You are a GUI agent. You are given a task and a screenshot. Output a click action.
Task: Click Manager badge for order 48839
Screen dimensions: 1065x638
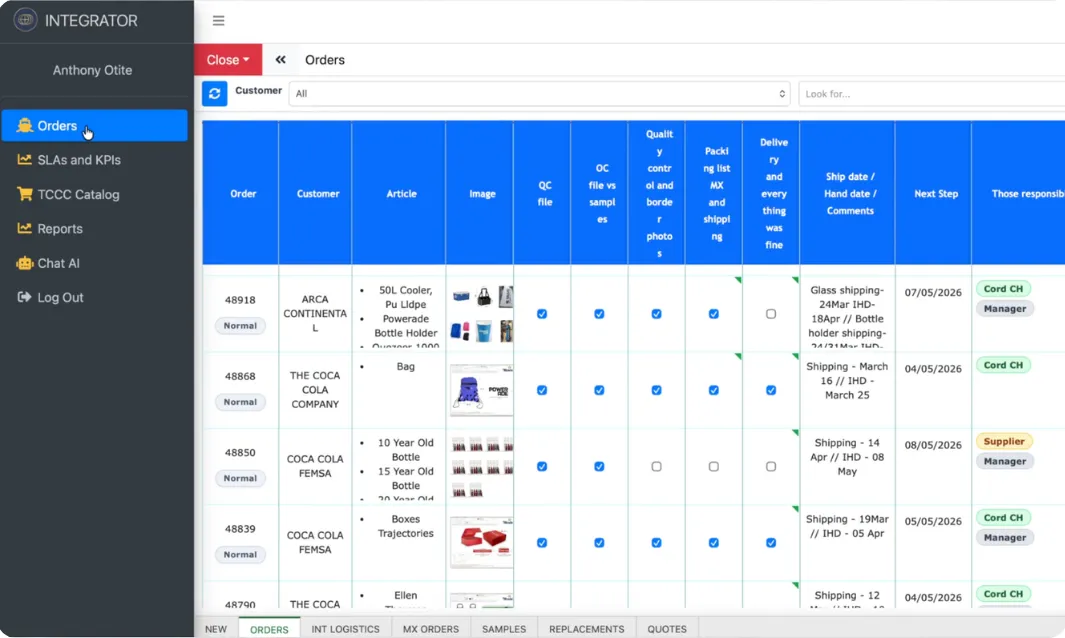tap(1005, 537)
